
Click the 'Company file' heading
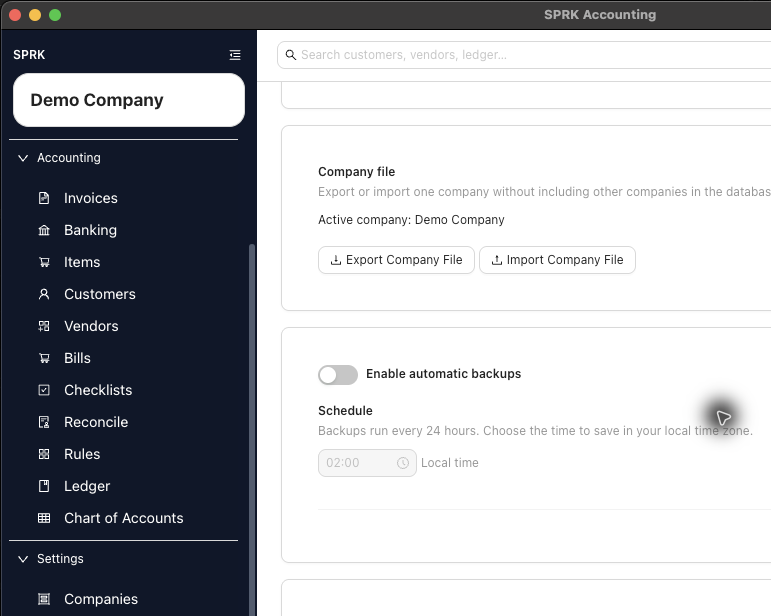(356, 172)
